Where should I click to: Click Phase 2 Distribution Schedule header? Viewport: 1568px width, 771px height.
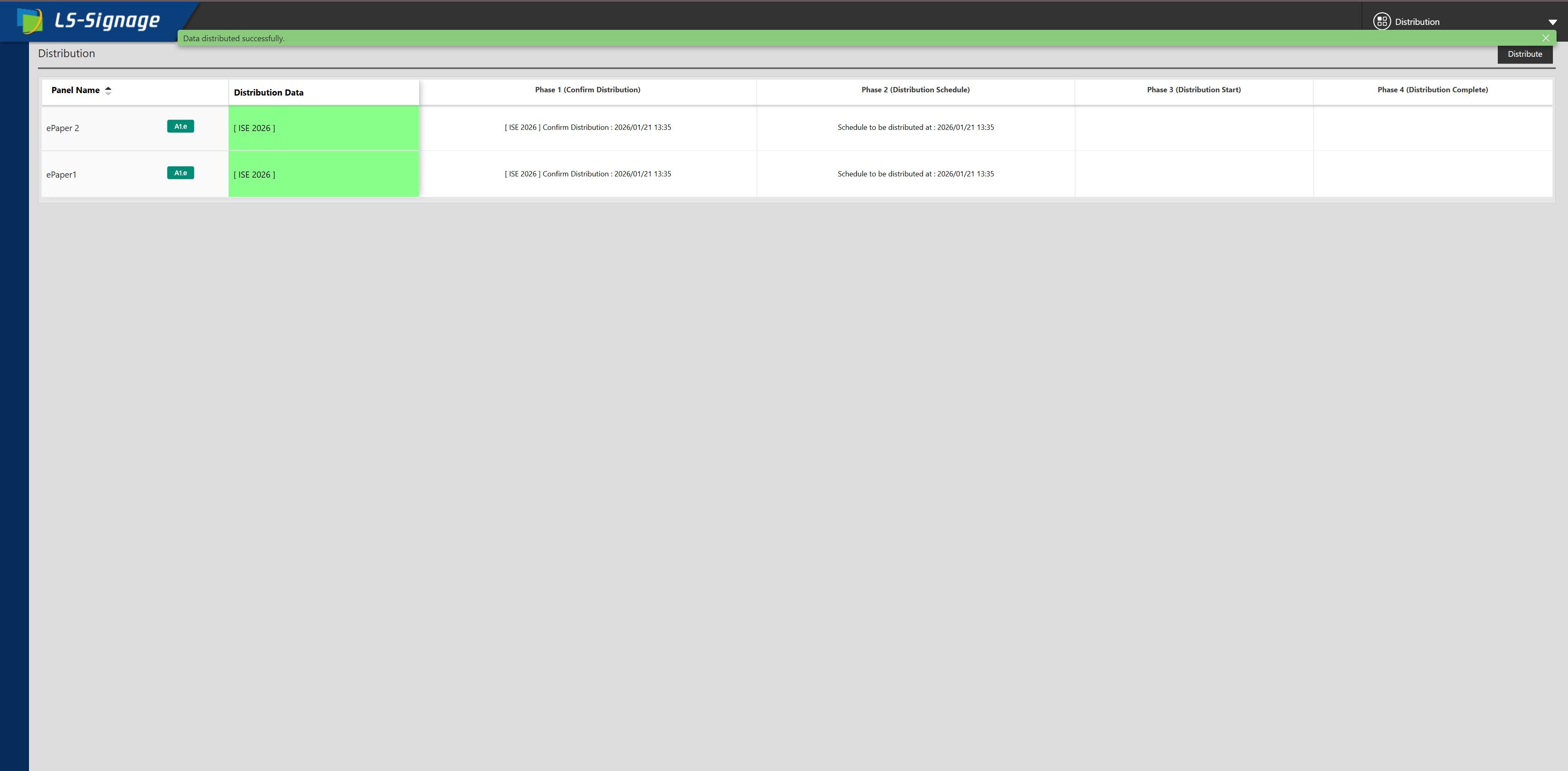(915, 90)
